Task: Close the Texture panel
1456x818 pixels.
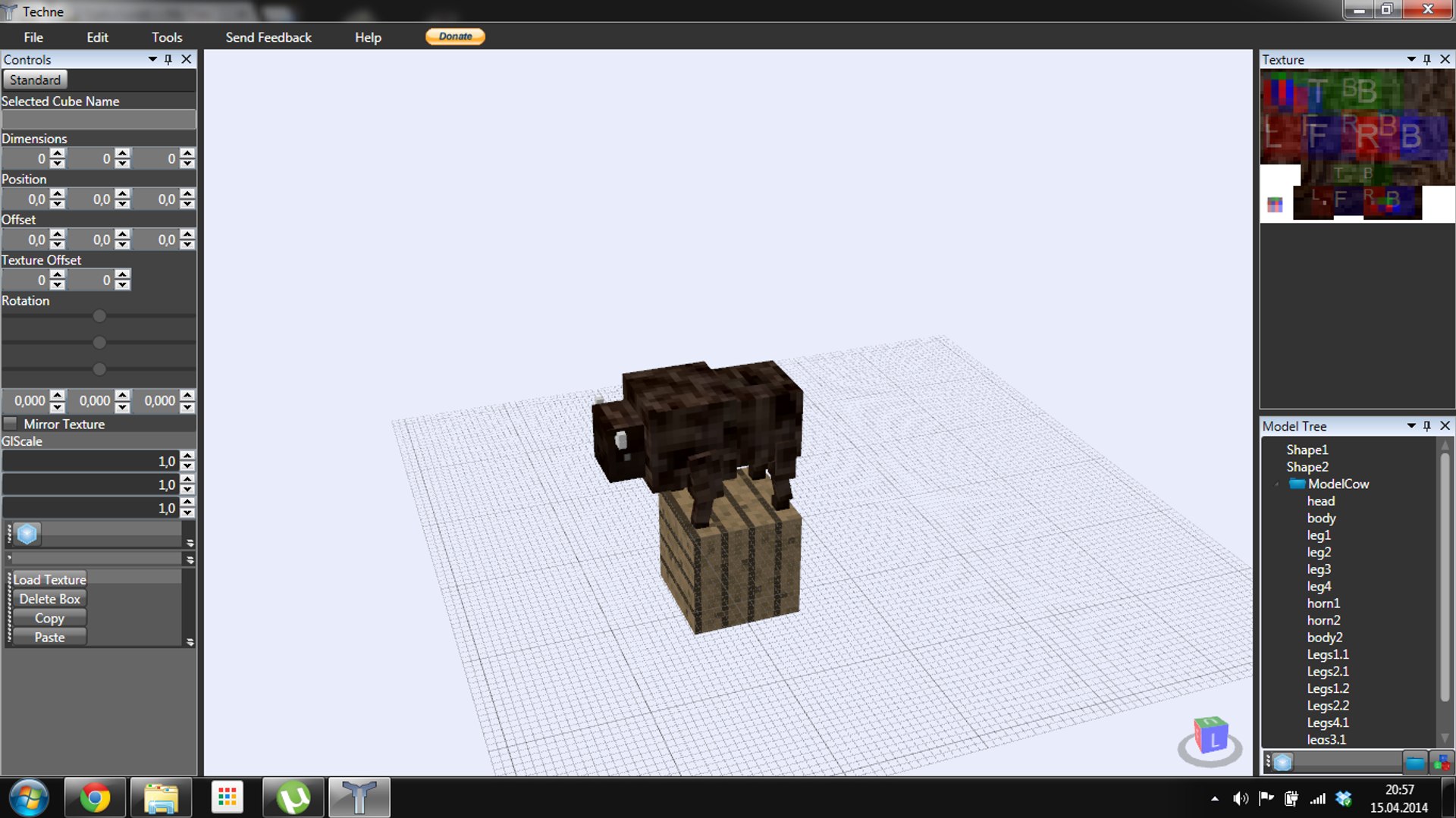Action: 1445,59
